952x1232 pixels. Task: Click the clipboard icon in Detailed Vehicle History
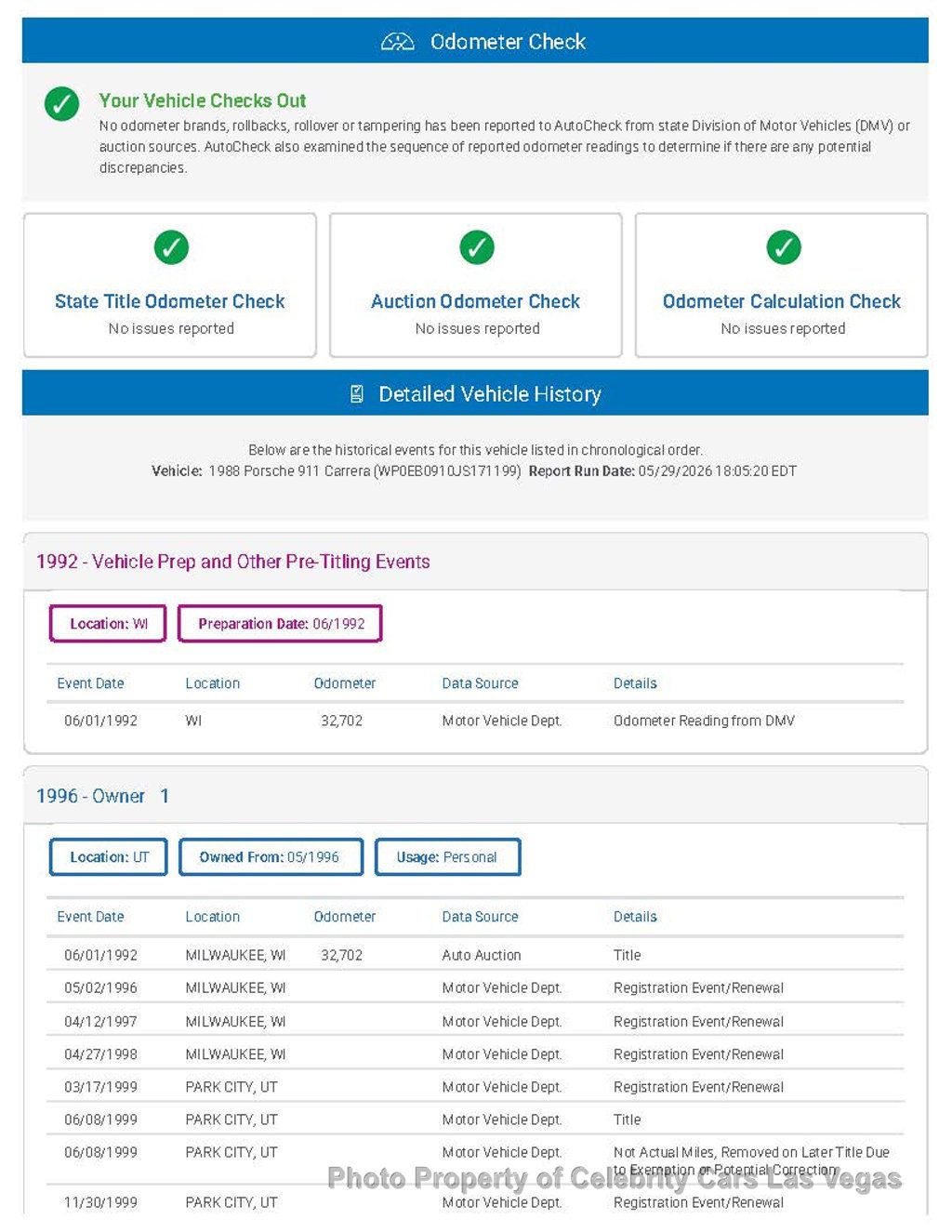(x=357, y=394)
